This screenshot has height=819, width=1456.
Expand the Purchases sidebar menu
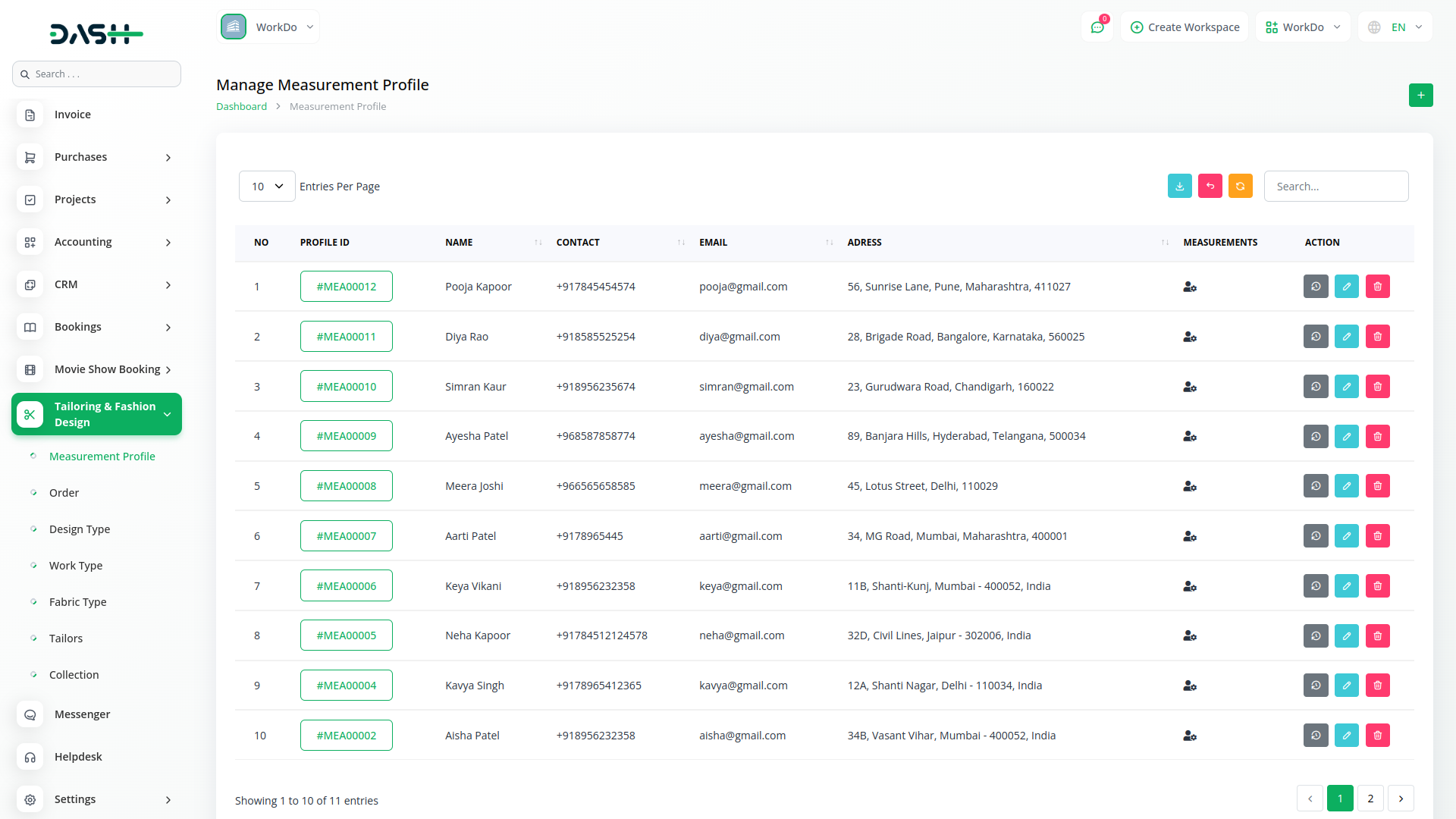pos(96,157)
